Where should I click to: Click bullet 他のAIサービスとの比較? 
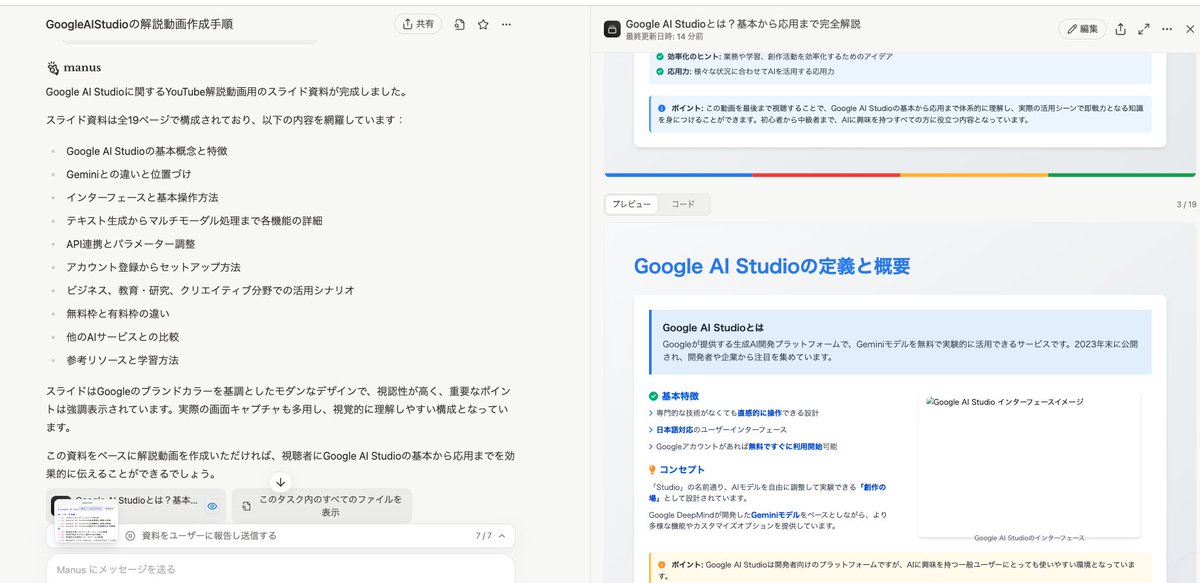pos(122,337)
